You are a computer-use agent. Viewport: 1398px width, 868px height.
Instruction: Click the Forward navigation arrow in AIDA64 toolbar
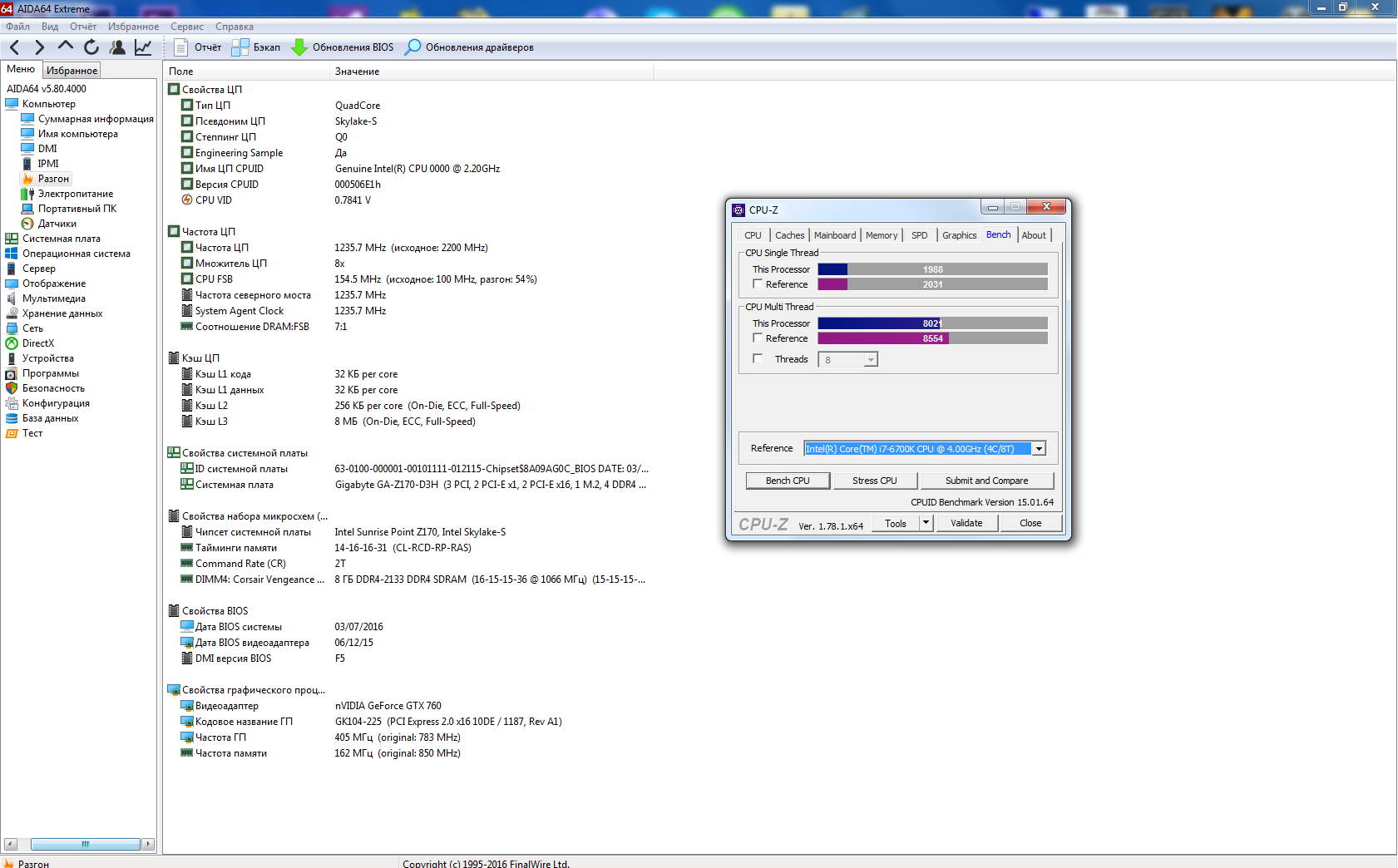39,47
